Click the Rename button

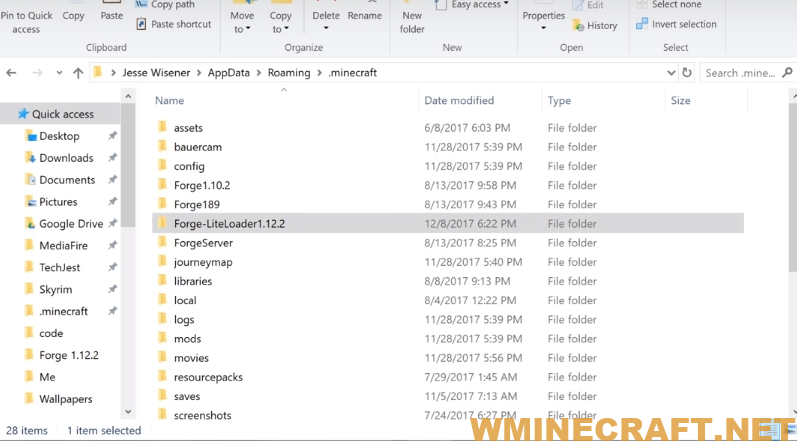[364, 16]
